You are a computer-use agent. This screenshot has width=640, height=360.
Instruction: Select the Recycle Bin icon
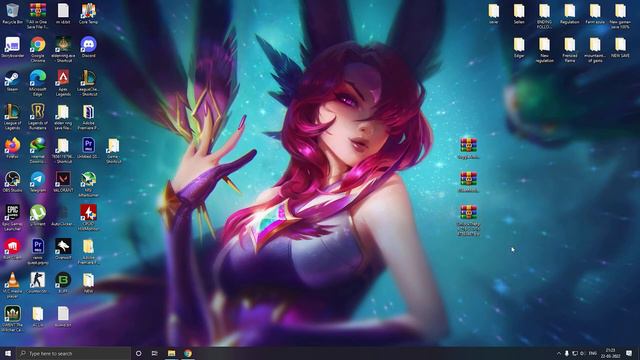point(12,13)
